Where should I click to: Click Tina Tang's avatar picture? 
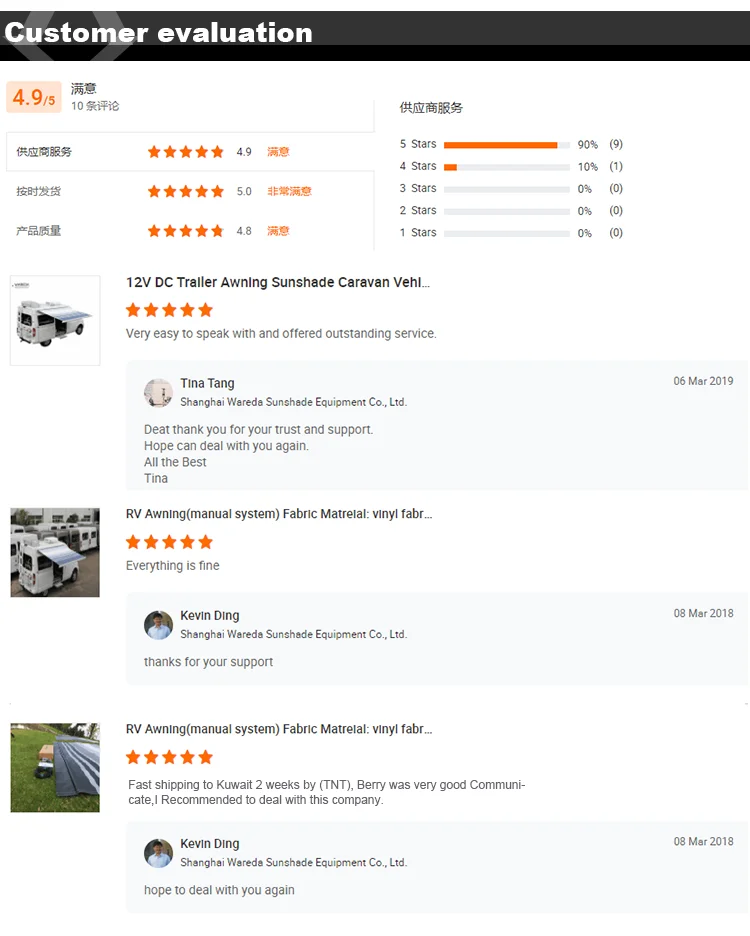(x=158, y=393)
